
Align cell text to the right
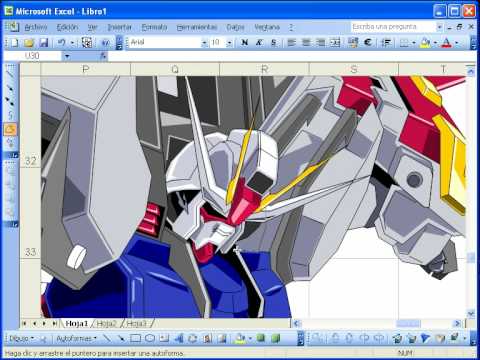point(320,42)
